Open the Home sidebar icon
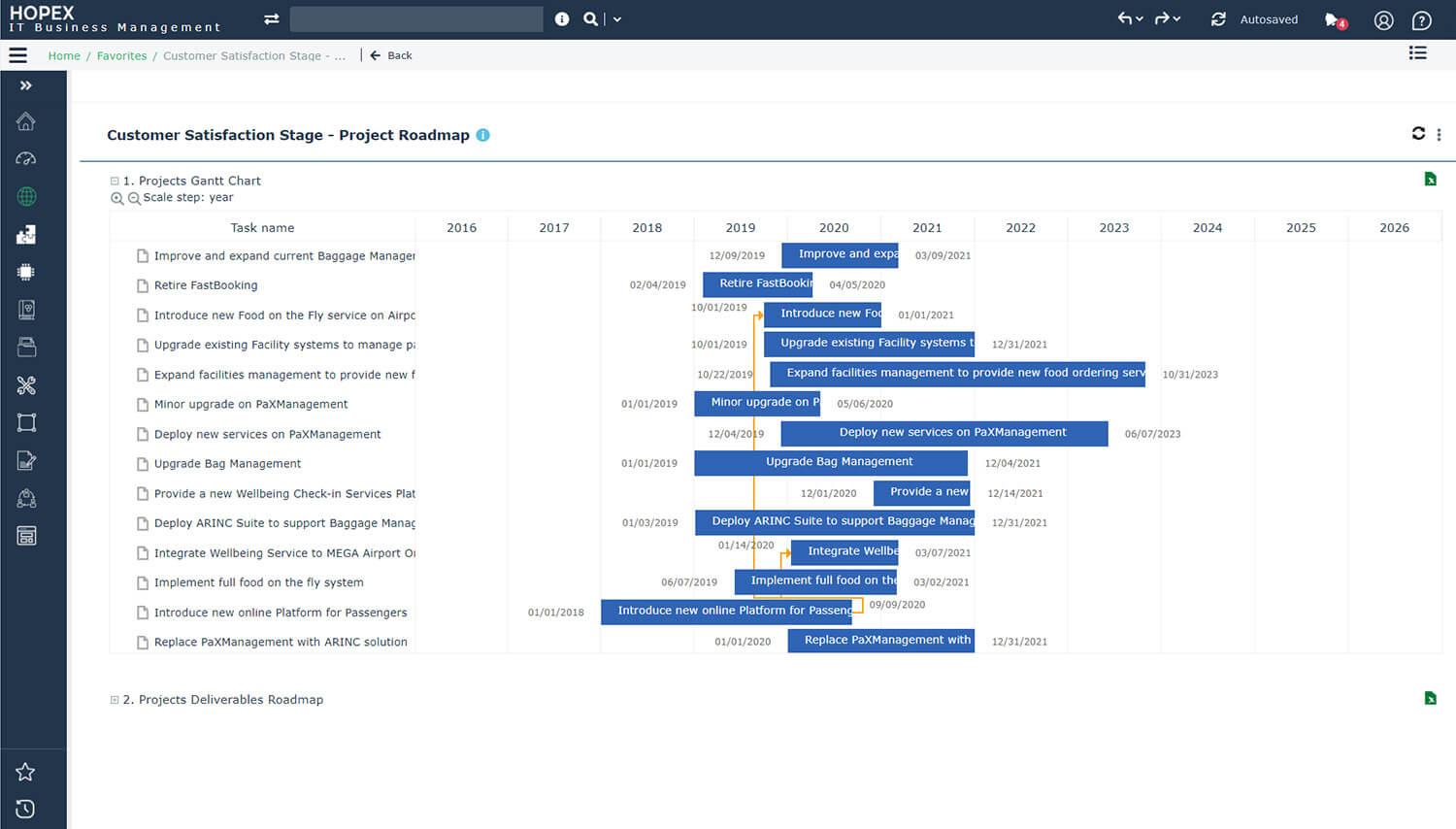This screenshot has width=1456, height=829. click(26, 121)
